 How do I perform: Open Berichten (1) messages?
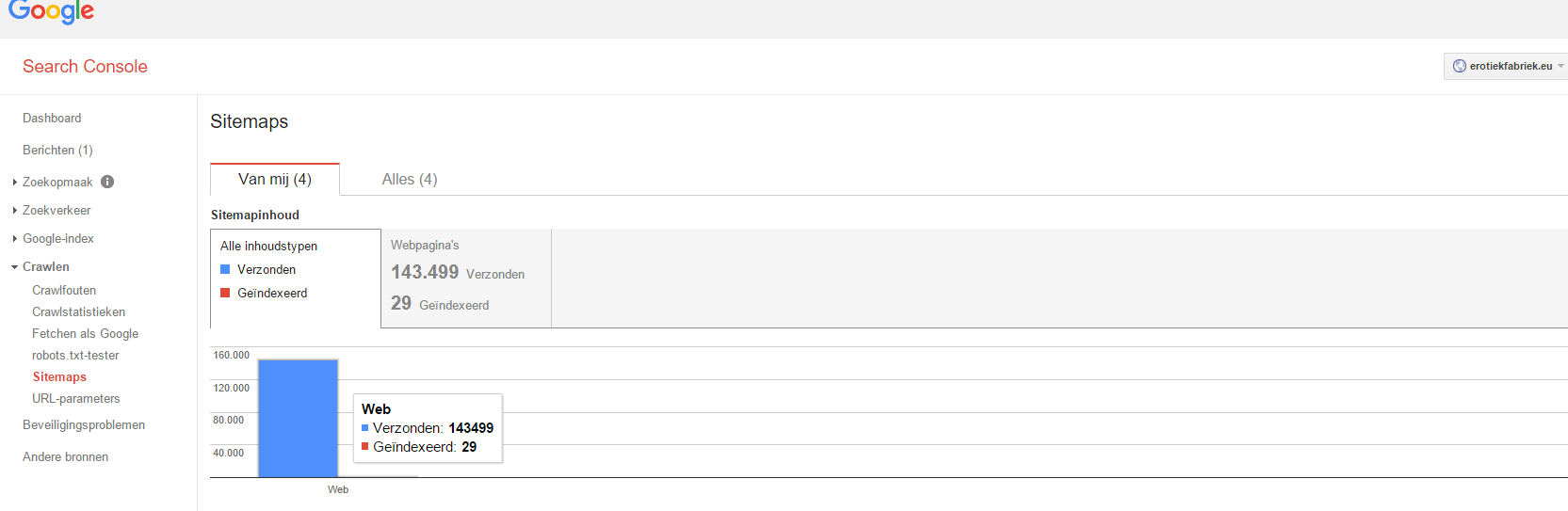(57, 150)
